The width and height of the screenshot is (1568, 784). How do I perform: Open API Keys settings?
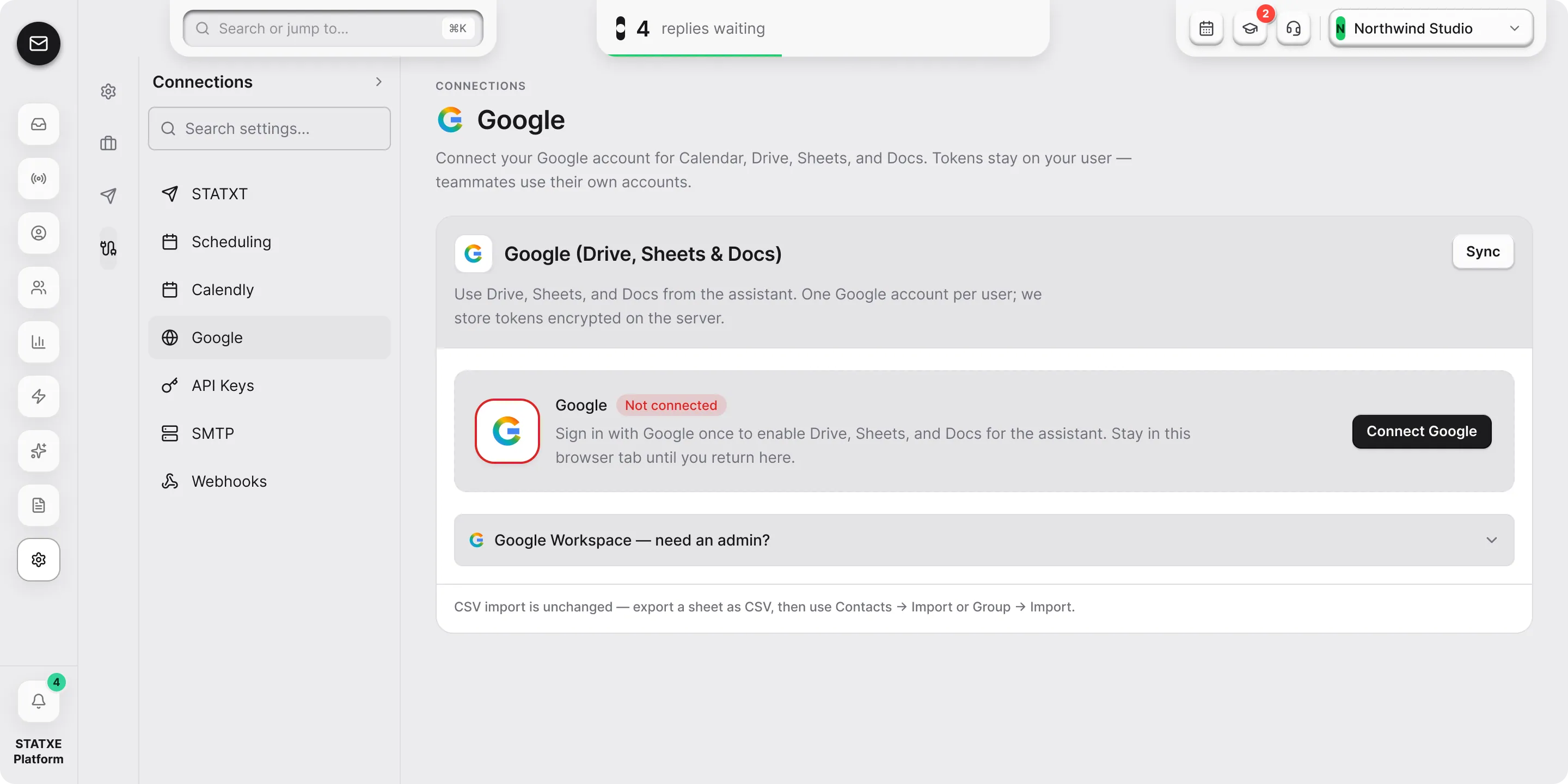[x=269, y=385]
